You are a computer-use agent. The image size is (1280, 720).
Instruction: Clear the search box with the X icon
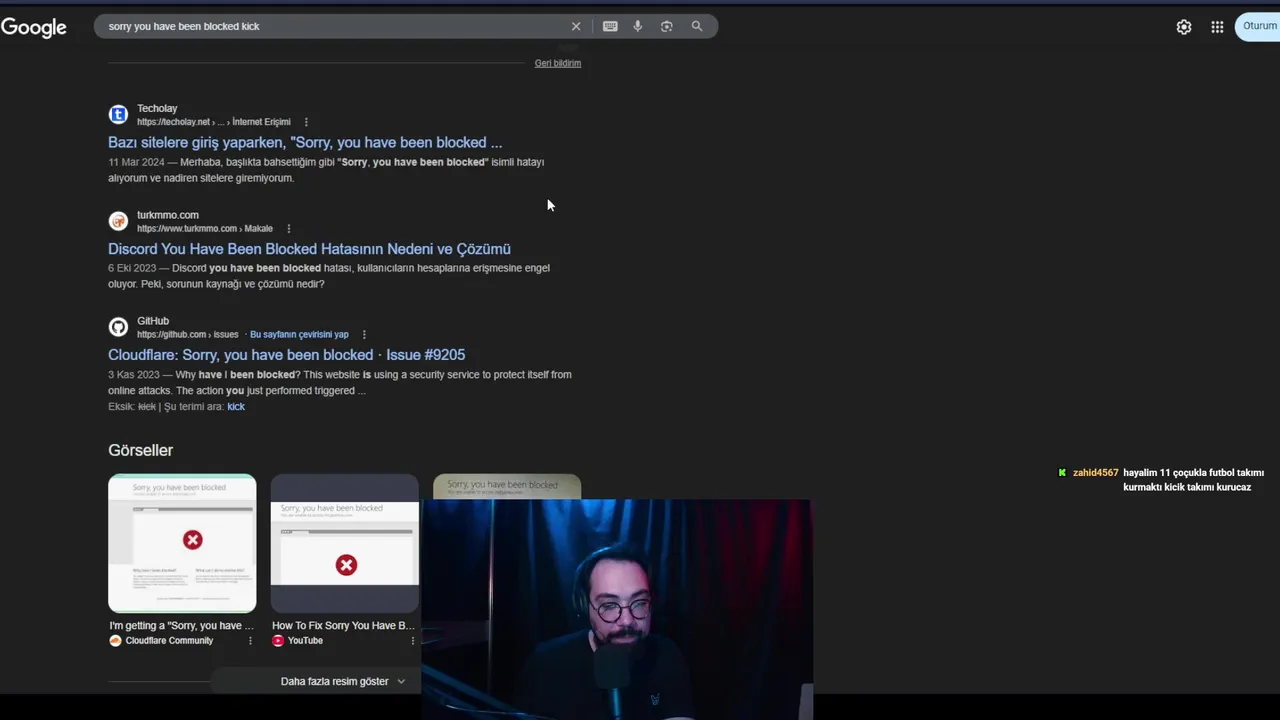click(576, 26)
